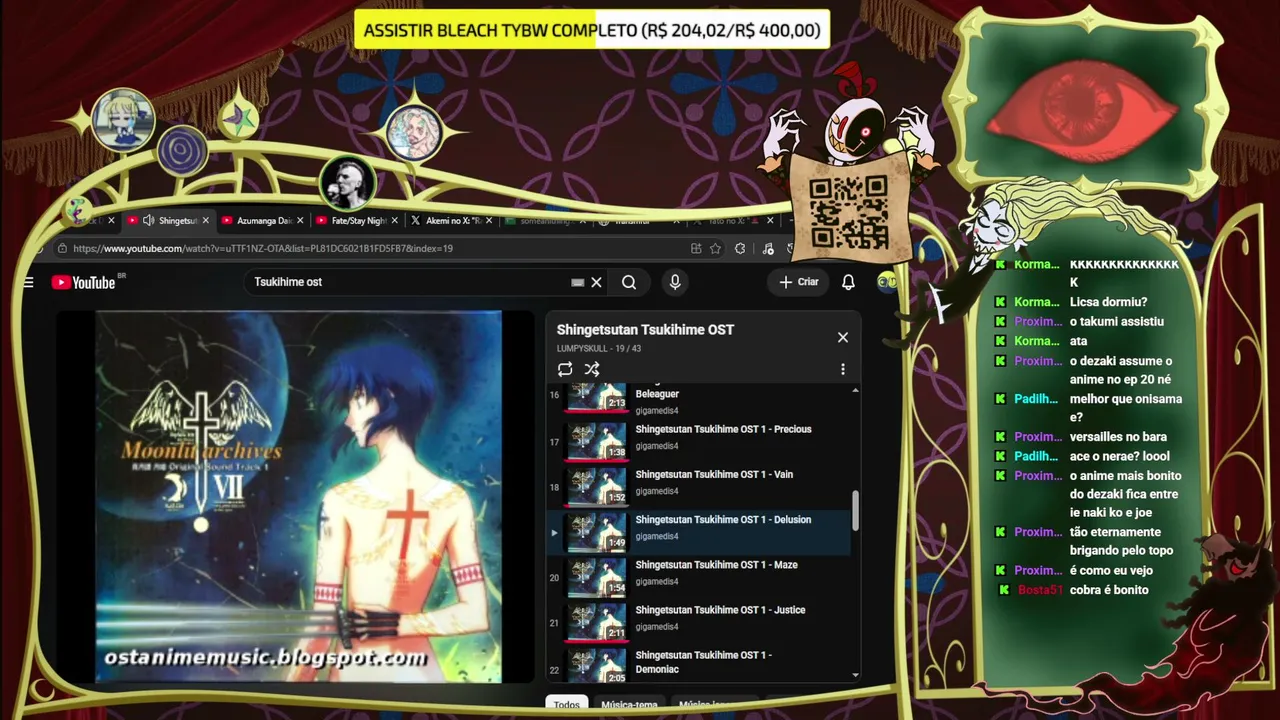Image resolution: width=1280 pixels, height=720 pixels.
Task: Switch to the Azumanga Daioh browser tab
Action: point(264,221)
